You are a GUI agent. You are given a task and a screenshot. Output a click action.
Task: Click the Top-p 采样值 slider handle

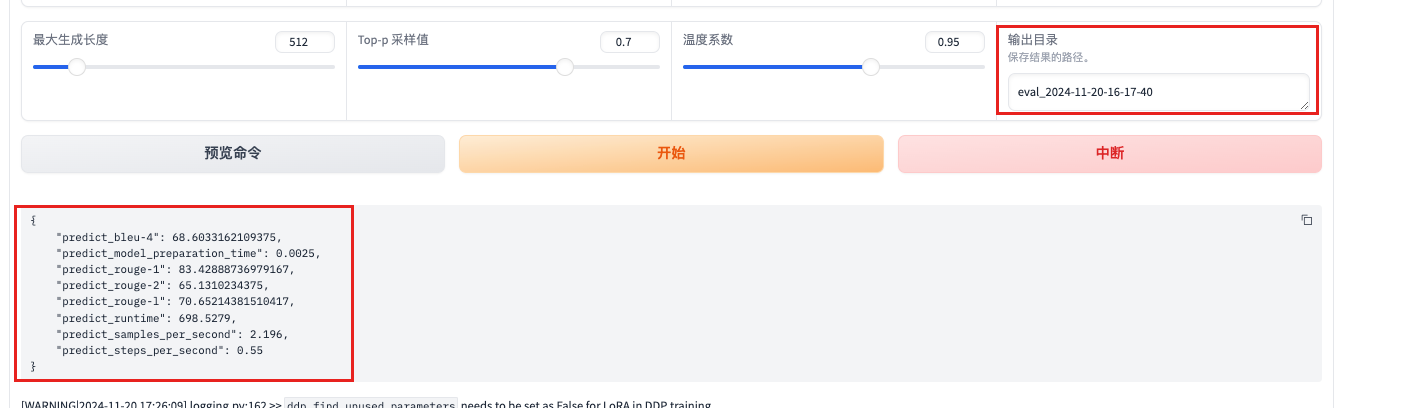tap(565, 67)
